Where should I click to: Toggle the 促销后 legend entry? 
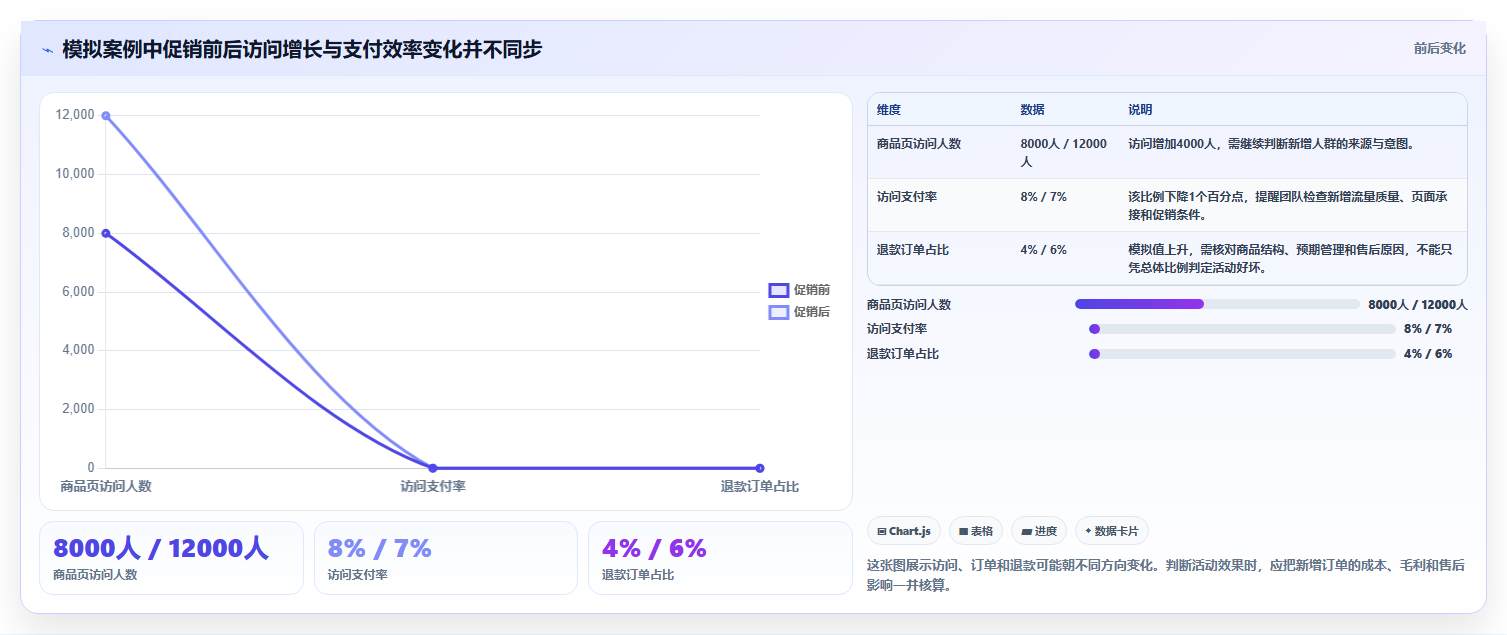point(799,312)
